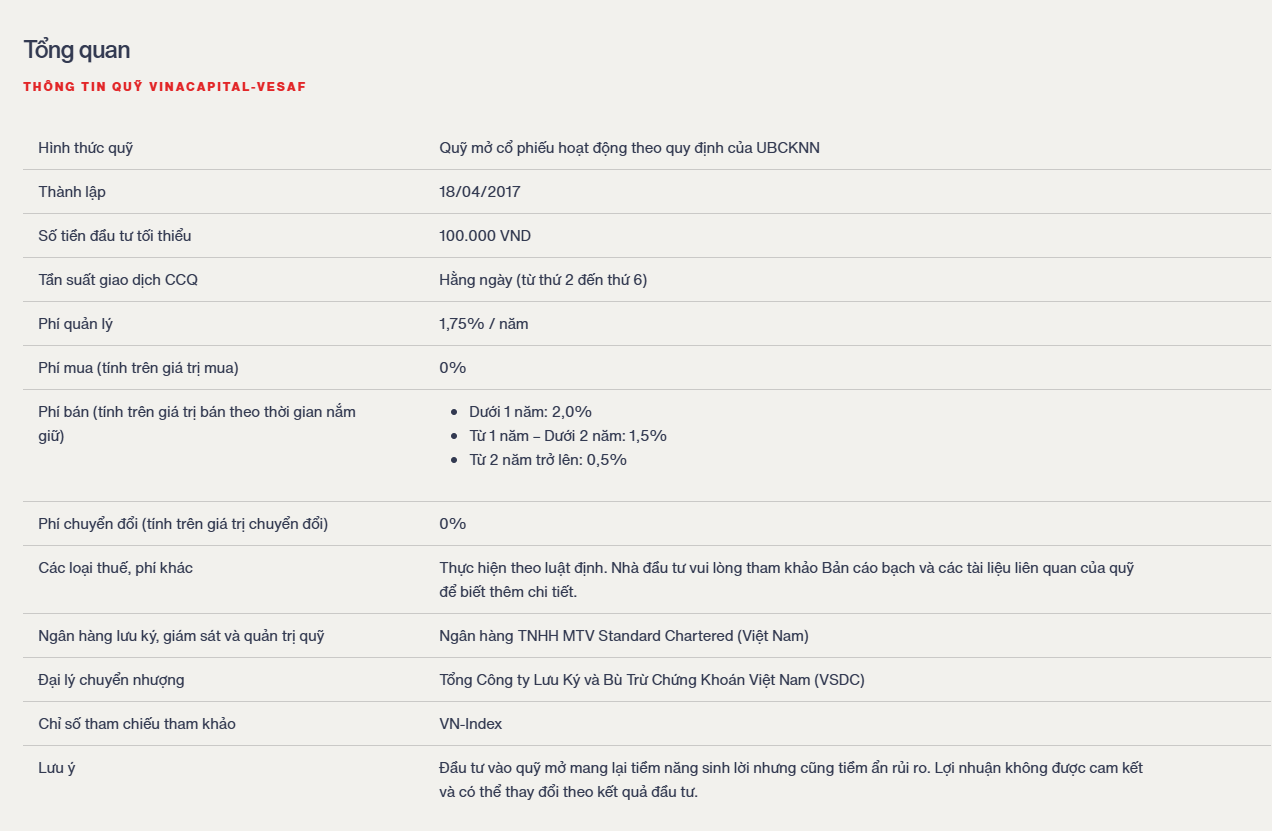Image resolution: width=1272 pixels, height=831 pixels.
Task: Select the "Từ 2 năm trở lên: 0,5%" bullet
Action: point(548,460)
